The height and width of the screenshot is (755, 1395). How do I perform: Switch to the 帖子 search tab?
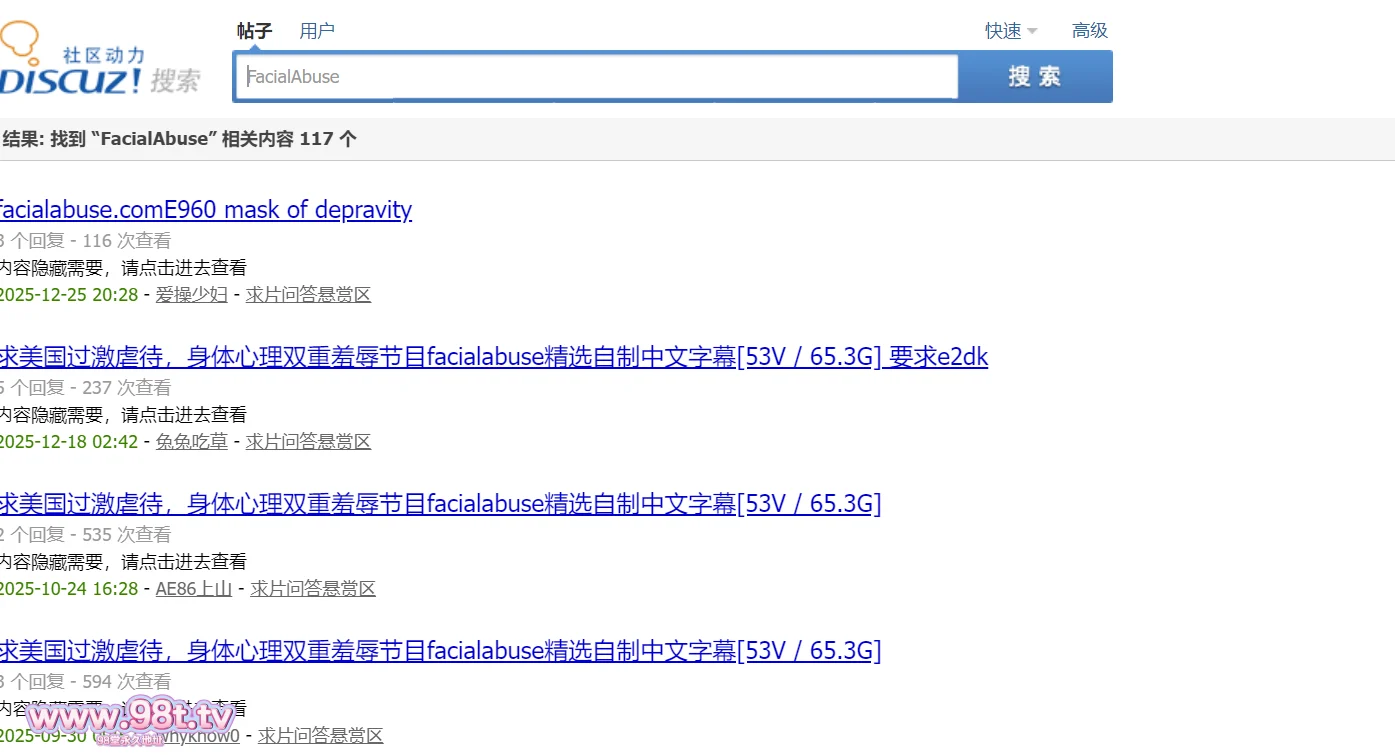(x=254, y=31)
